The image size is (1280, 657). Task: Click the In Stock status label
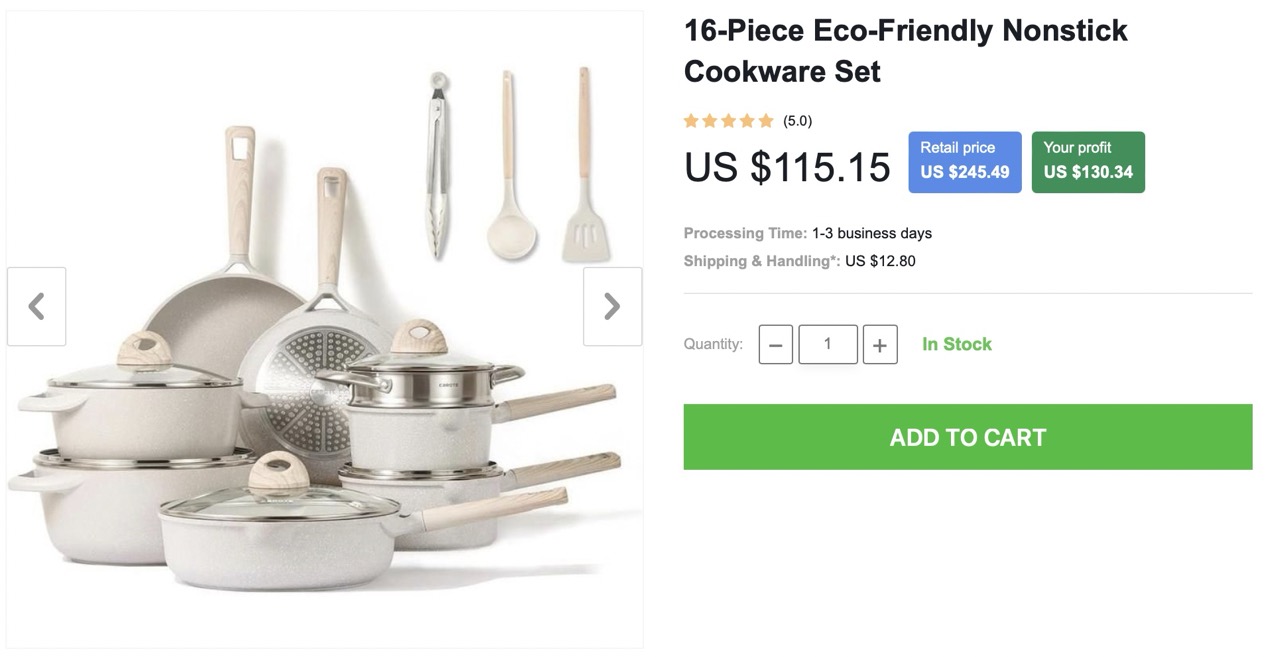(956, 344)
